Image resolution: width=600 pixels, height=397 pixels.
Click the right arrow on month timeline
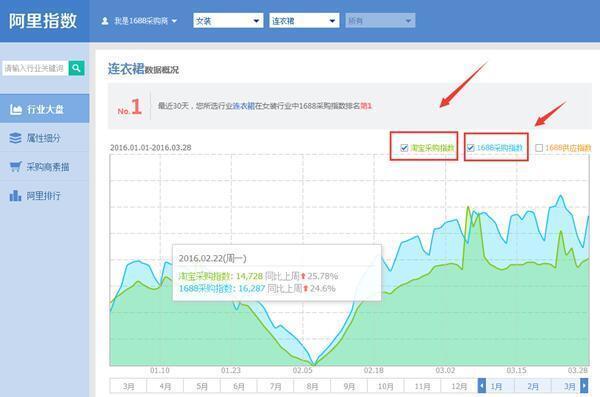point(584,386)
